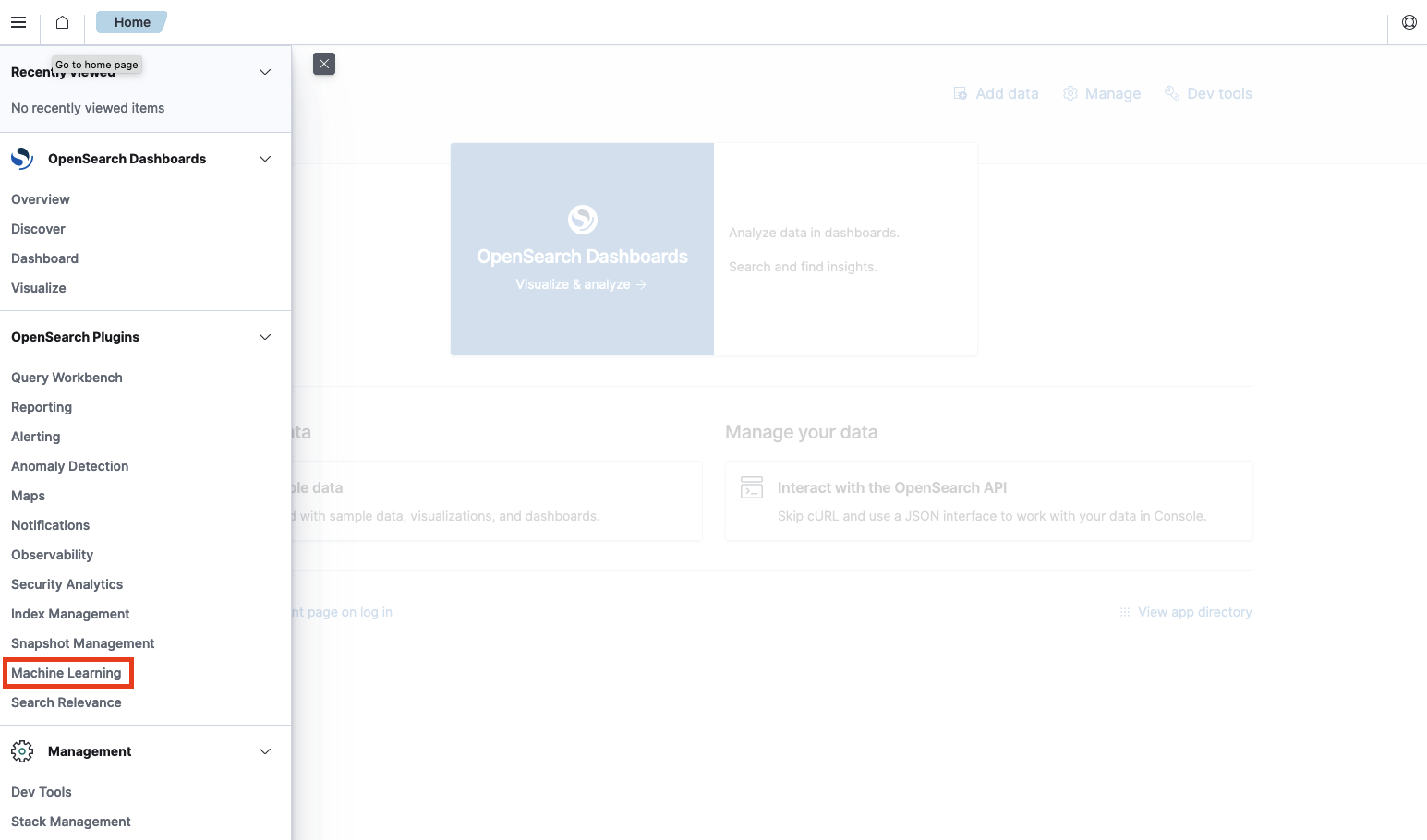
Task: Open the Alerting plugin
Action: pyautogui.click(x=35, y=436)
